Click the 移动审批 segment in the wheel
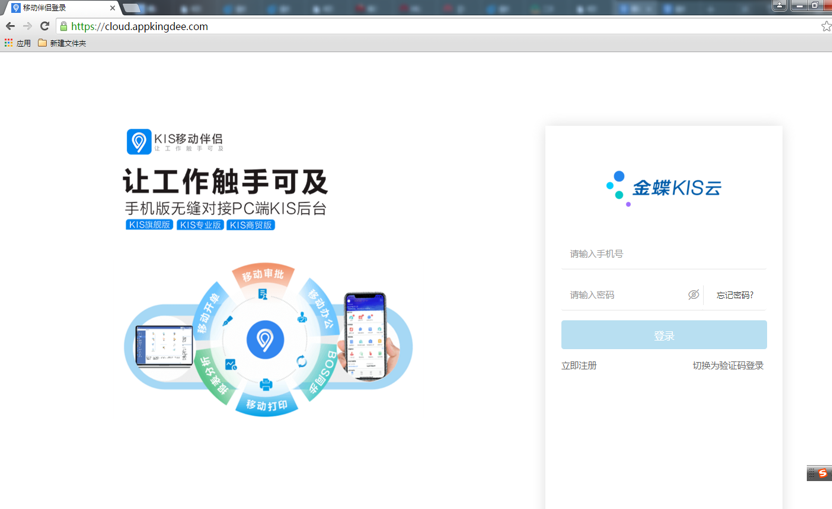The width and height of the screenshot is (832, 509). tap(263, 274)
